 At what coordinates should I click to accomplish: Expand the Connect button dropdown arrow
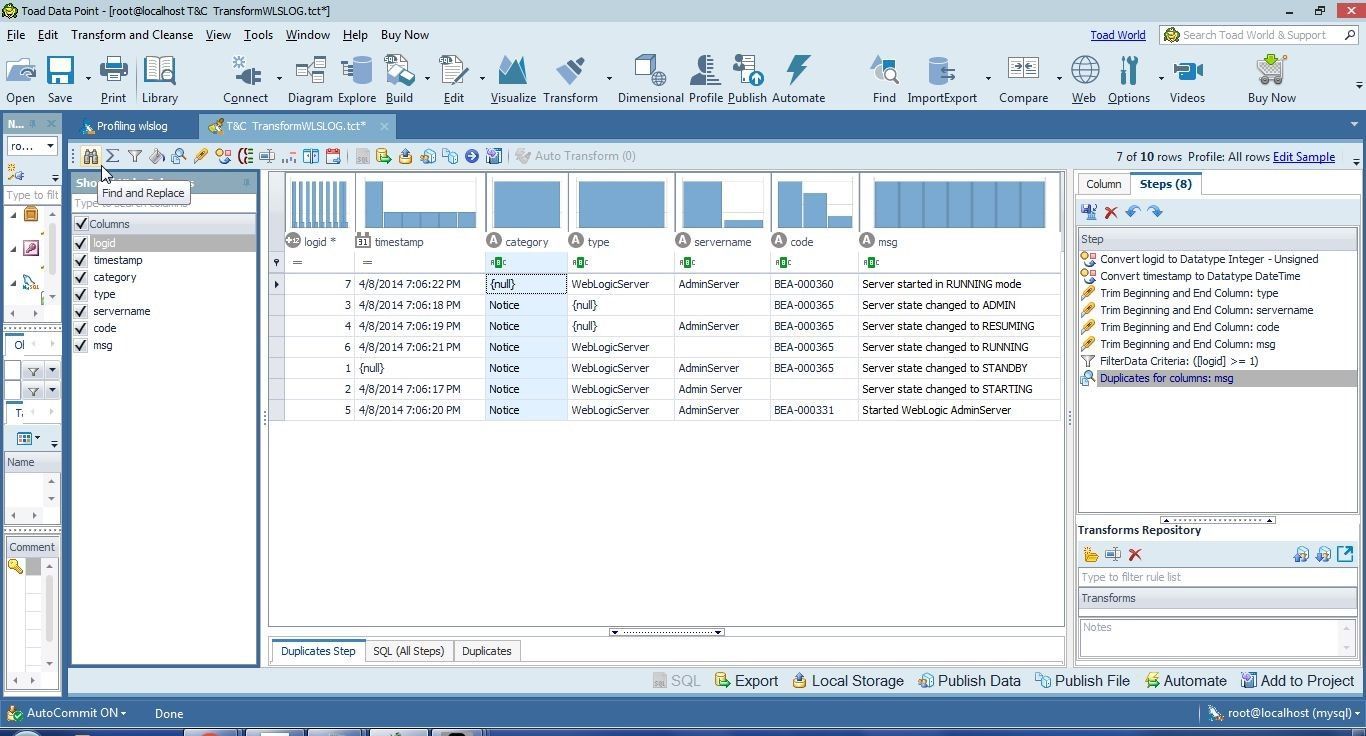click(x=279, y=78)
